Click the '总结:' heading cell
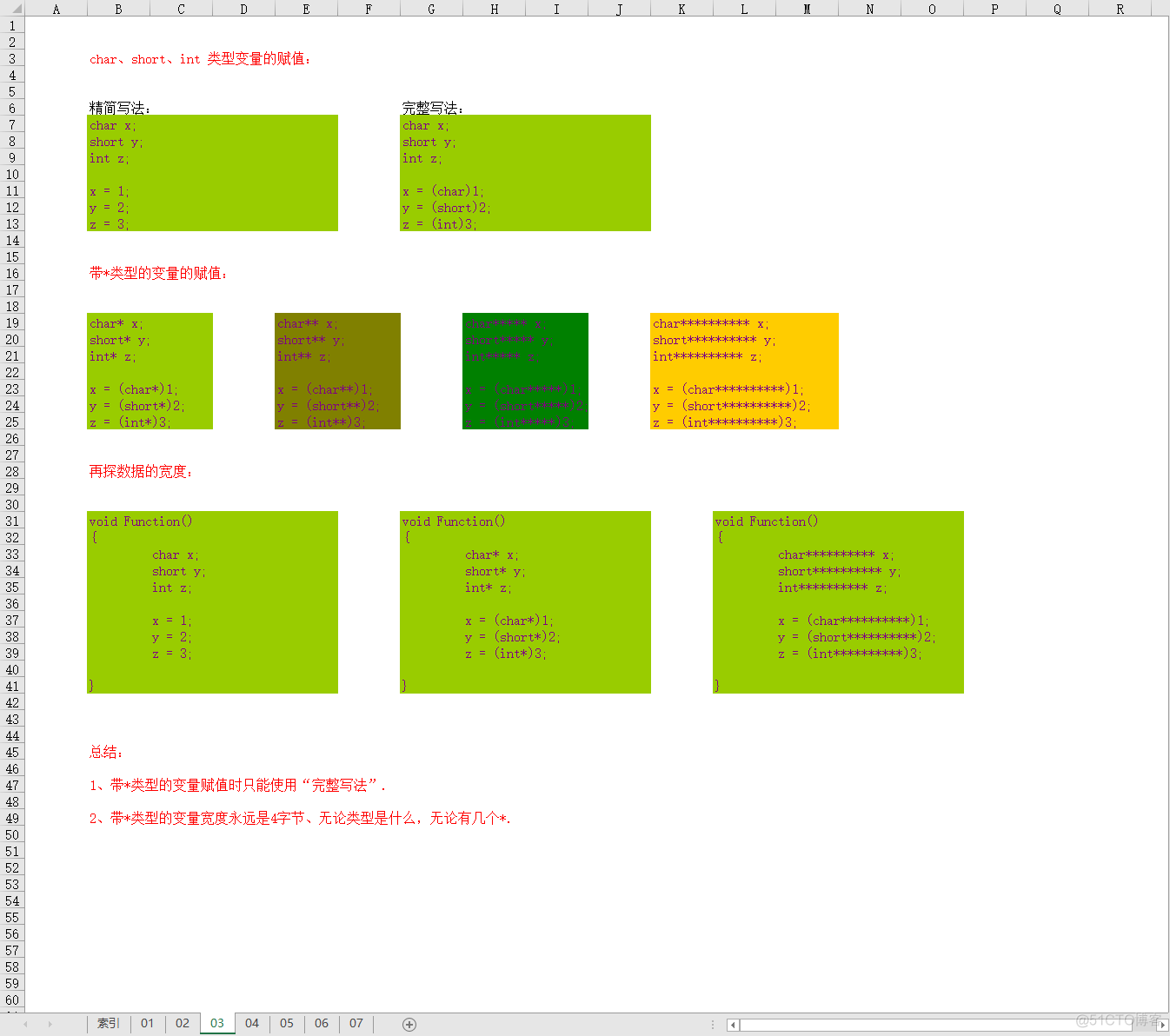 (106, 752)
